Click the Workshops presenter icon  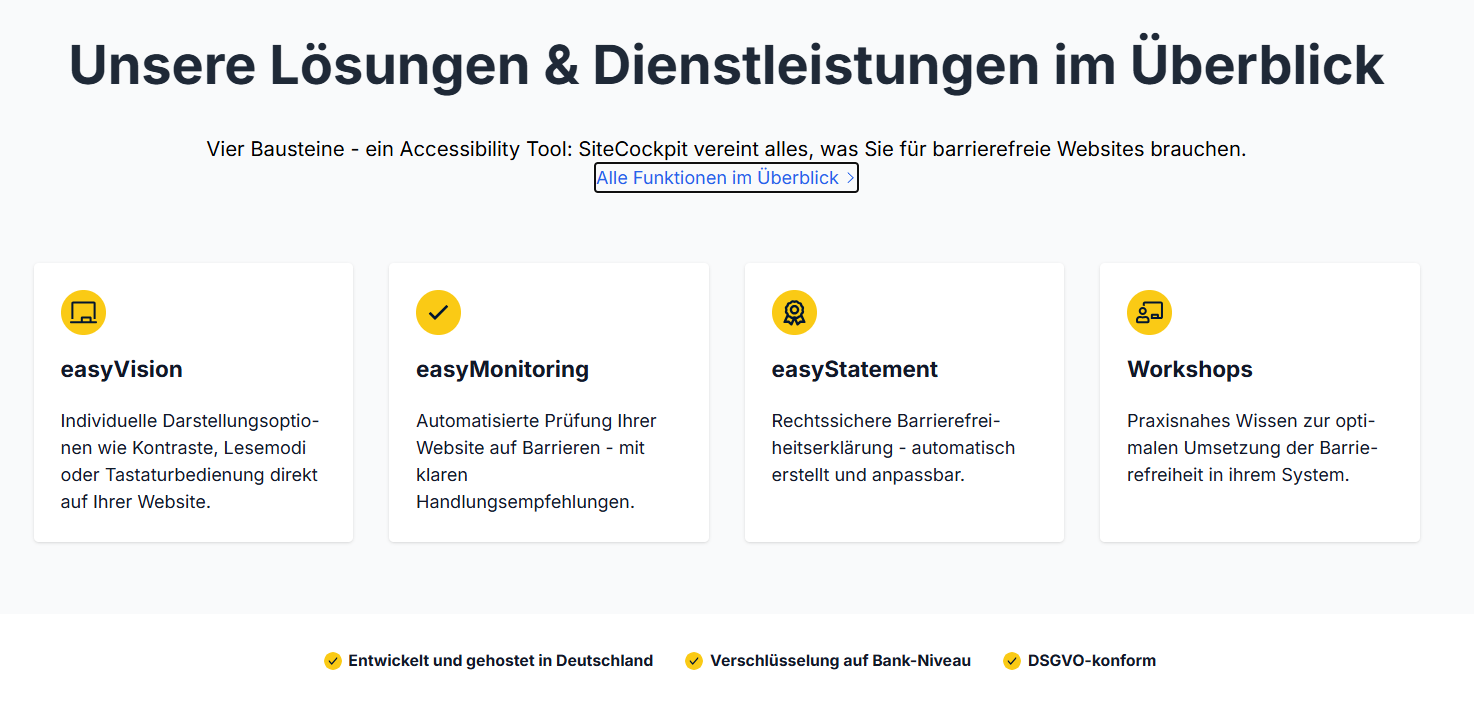[1149, 313]
